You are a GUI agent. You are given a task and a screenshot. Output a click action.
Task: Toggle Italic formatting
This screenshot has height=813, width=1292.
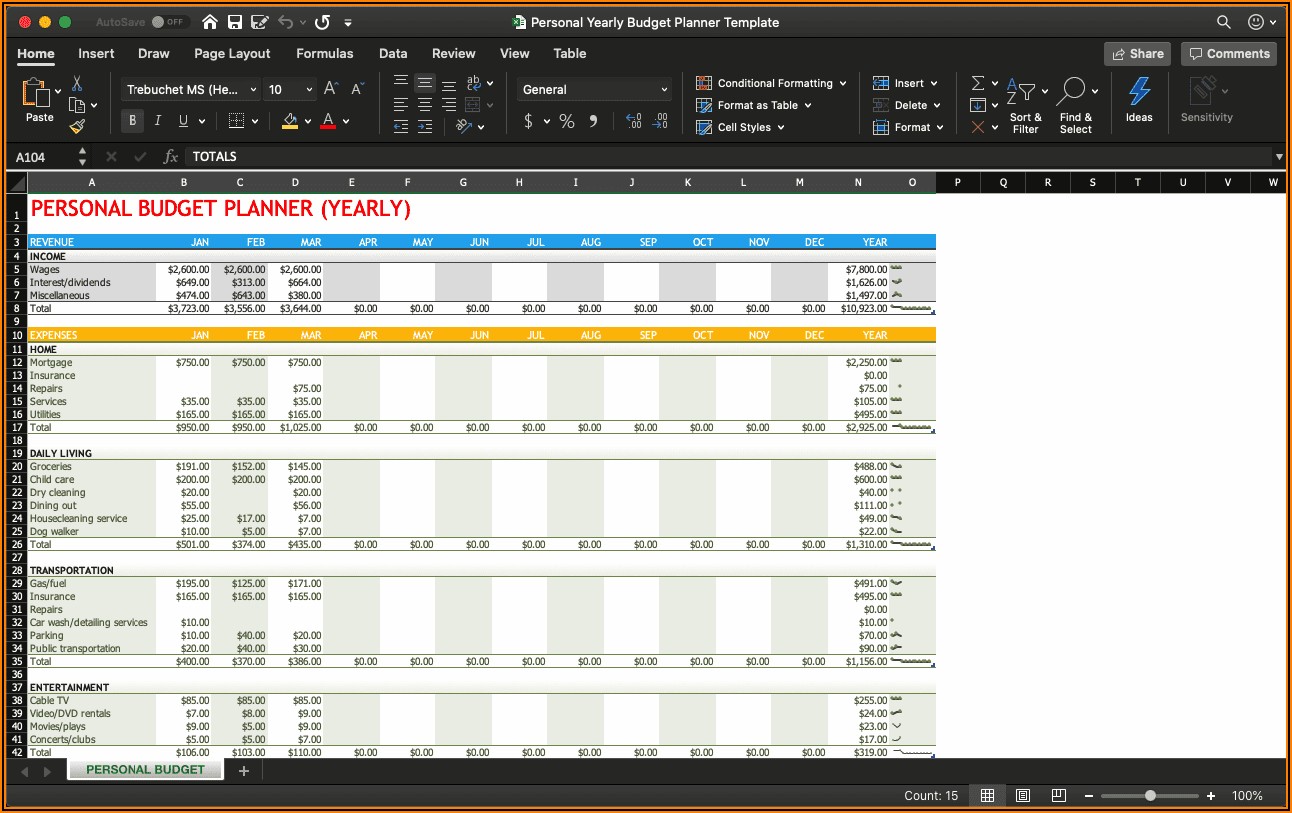[157, 121]
